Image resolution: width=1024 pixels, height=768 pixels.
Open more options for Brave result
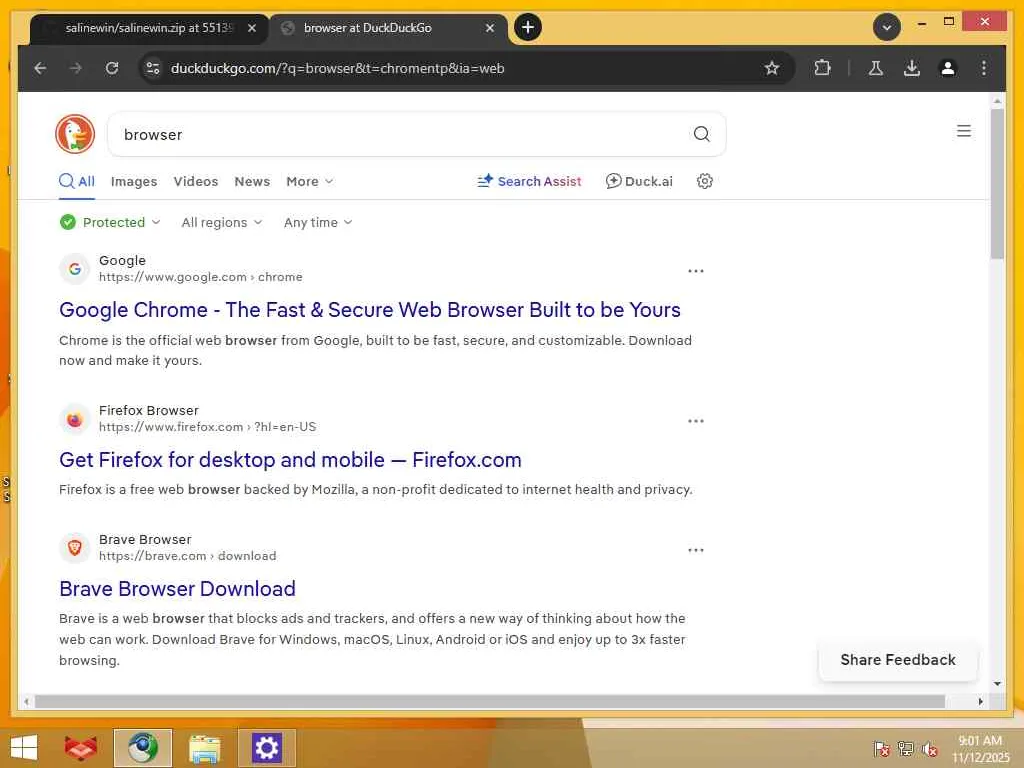click(x=696, y=550)
